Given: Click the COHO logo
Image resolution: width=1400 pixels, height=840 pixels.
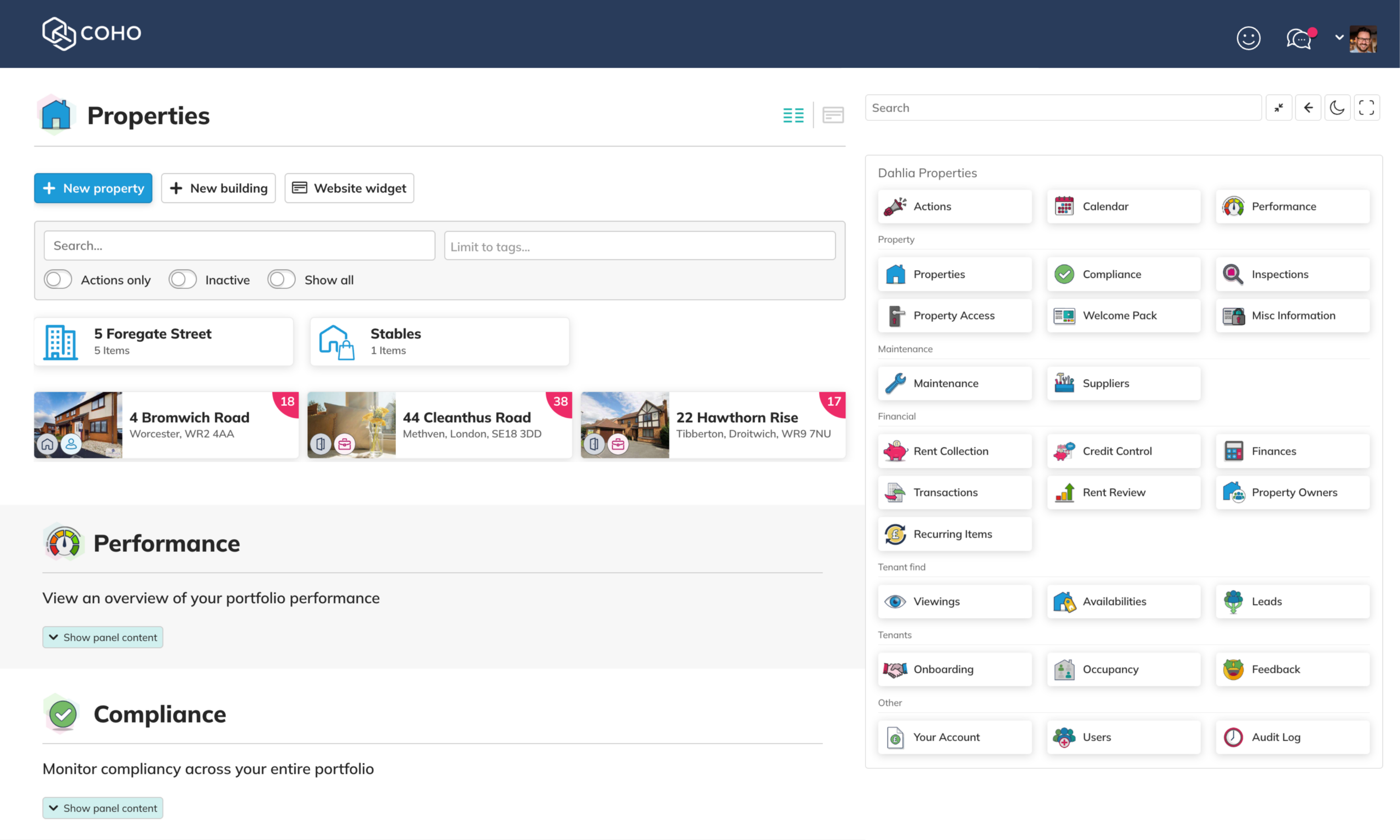Looking at the screenshot, I should [92, 33].
